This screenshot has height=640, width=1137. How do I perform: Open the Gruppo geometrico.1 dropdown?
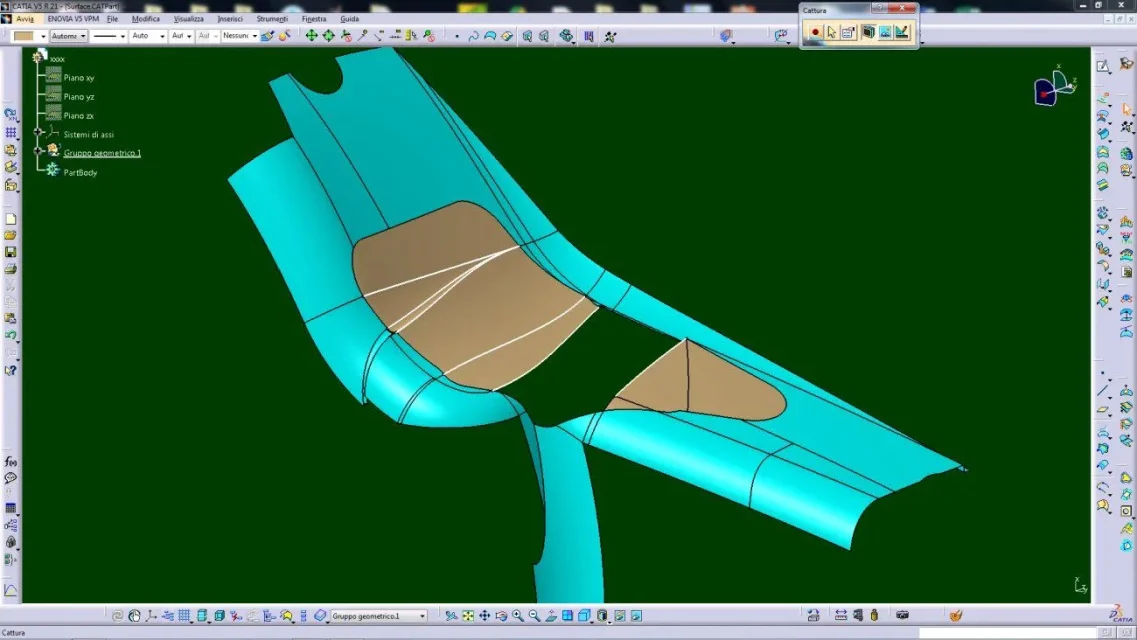[422, 616]
